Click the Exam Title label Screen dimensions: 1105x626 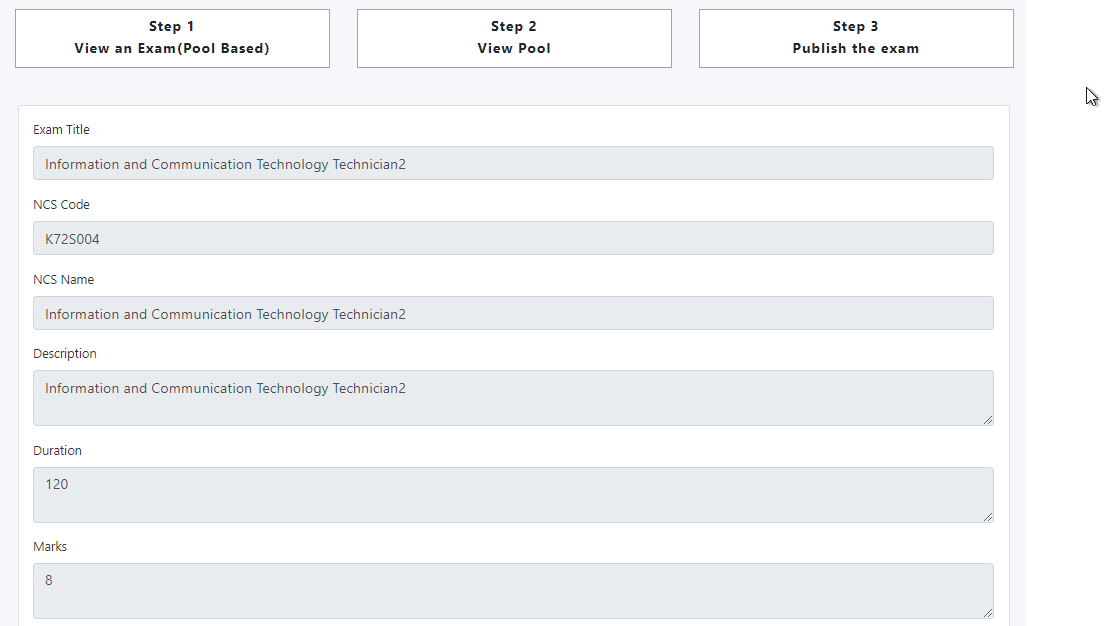(x=61, y=130)
